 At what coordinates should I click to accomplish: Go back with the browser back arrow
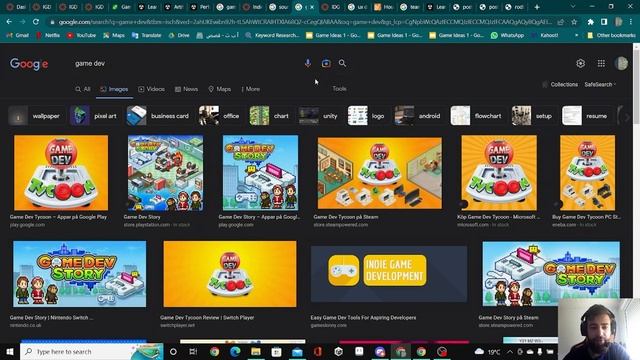coord(9,22)
